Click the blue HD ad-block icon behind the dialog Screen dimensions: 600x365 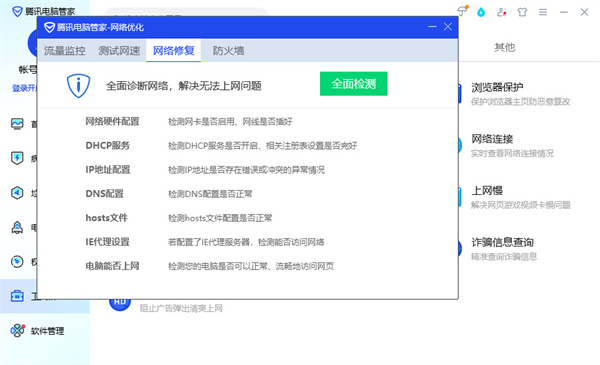pyautogui.click(x=120, y=305)
